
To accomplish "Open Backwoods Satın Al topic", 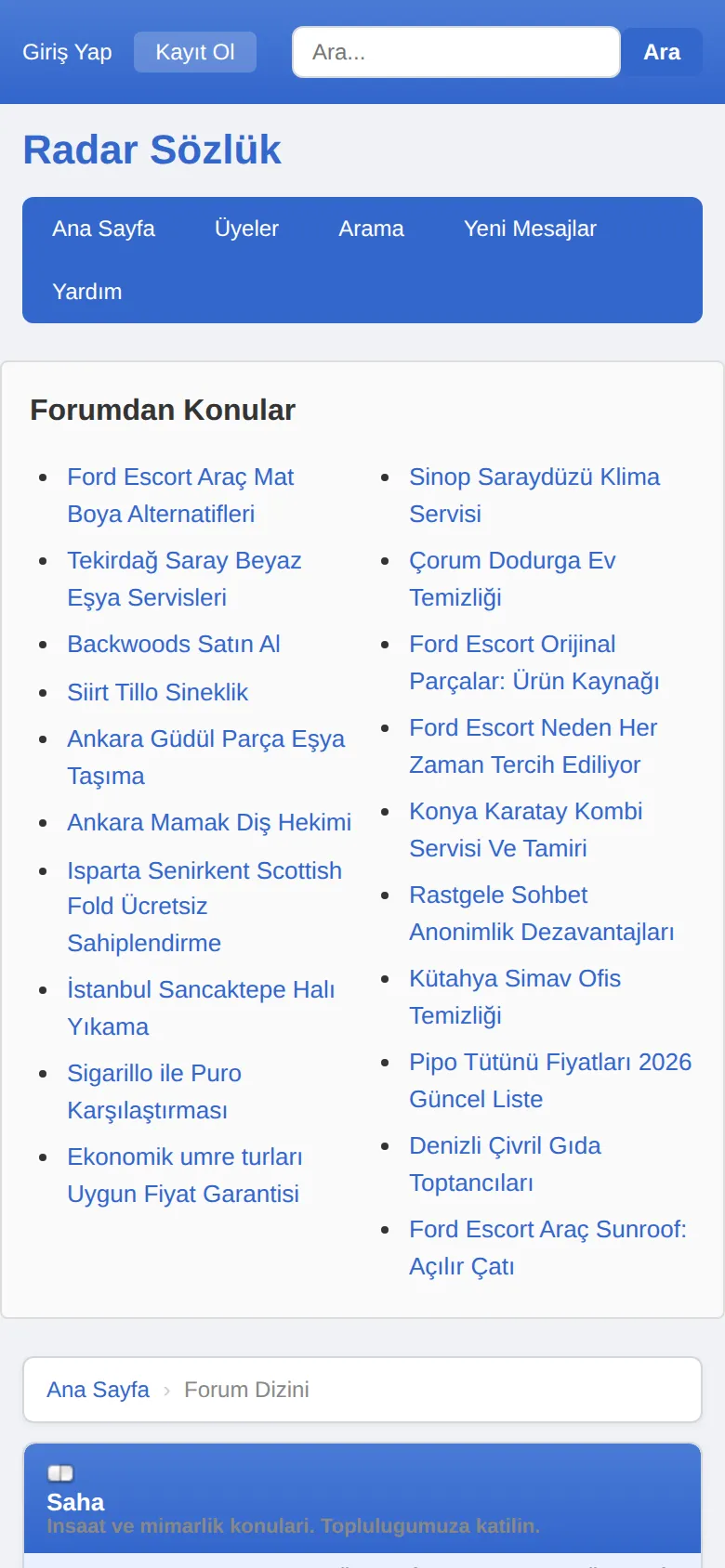I will coord(174,644).
